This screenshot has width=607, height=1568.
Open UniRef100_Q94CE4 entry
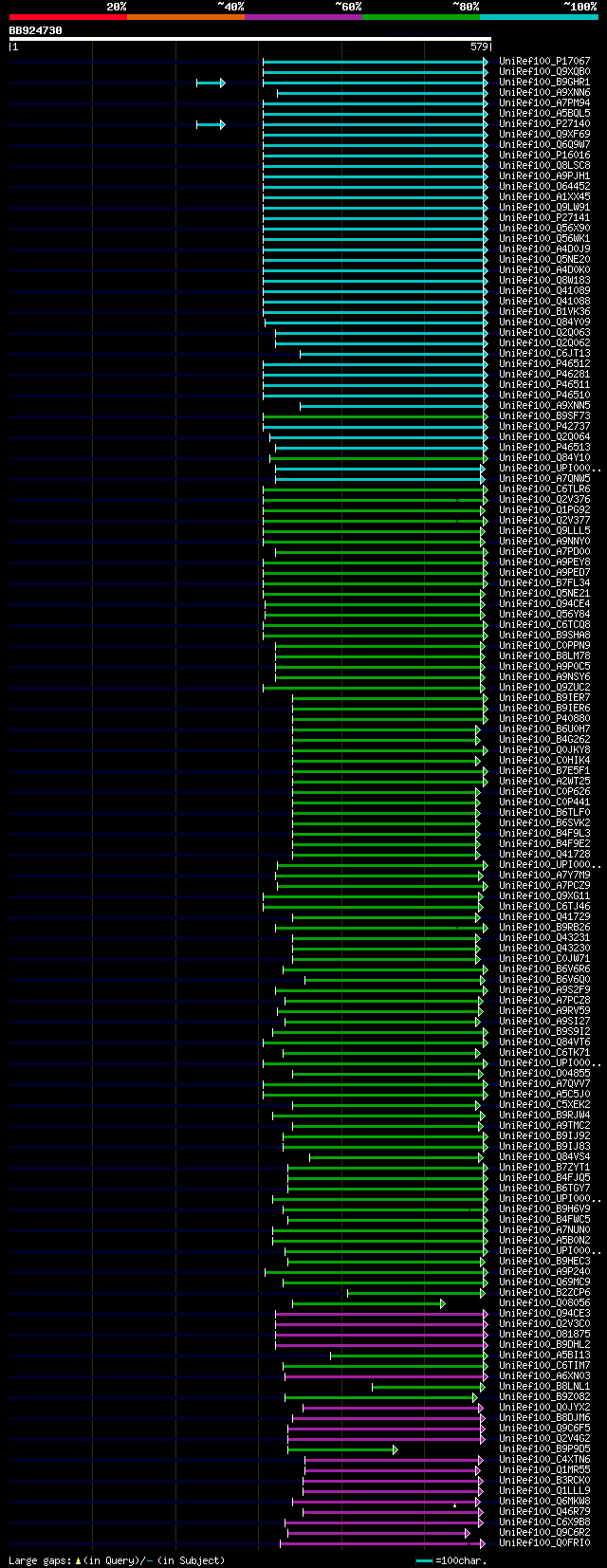point(544,604)
